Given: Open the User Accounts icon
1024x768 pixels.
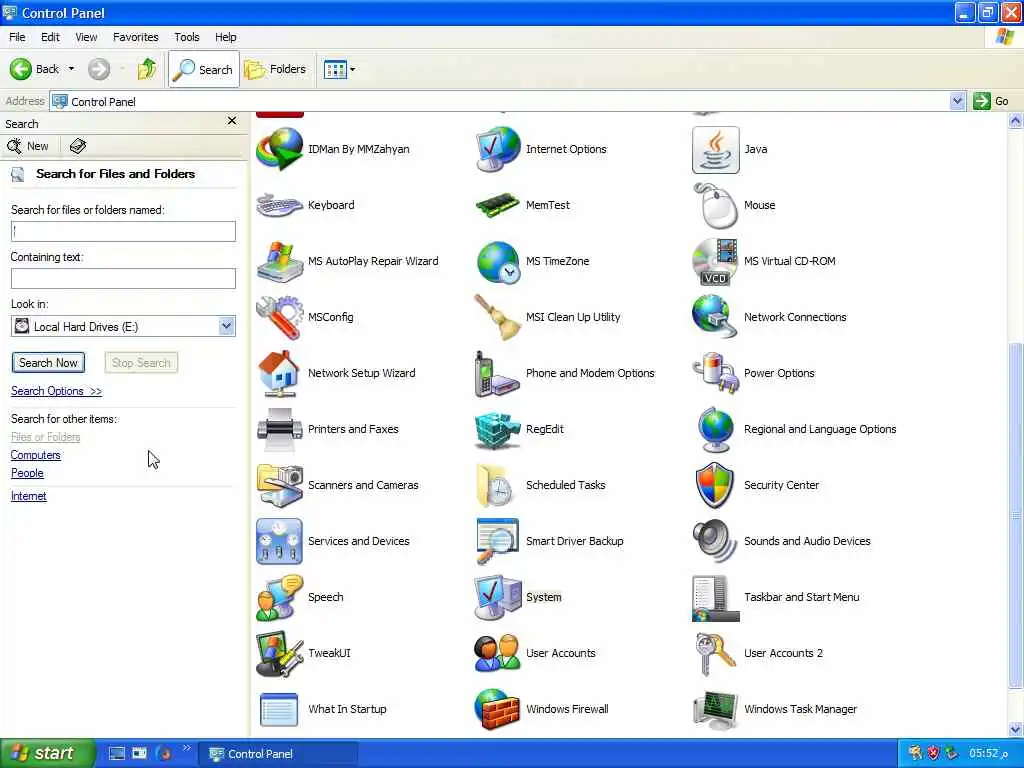Looking at the screenshot, I should (x=498, y=653).
